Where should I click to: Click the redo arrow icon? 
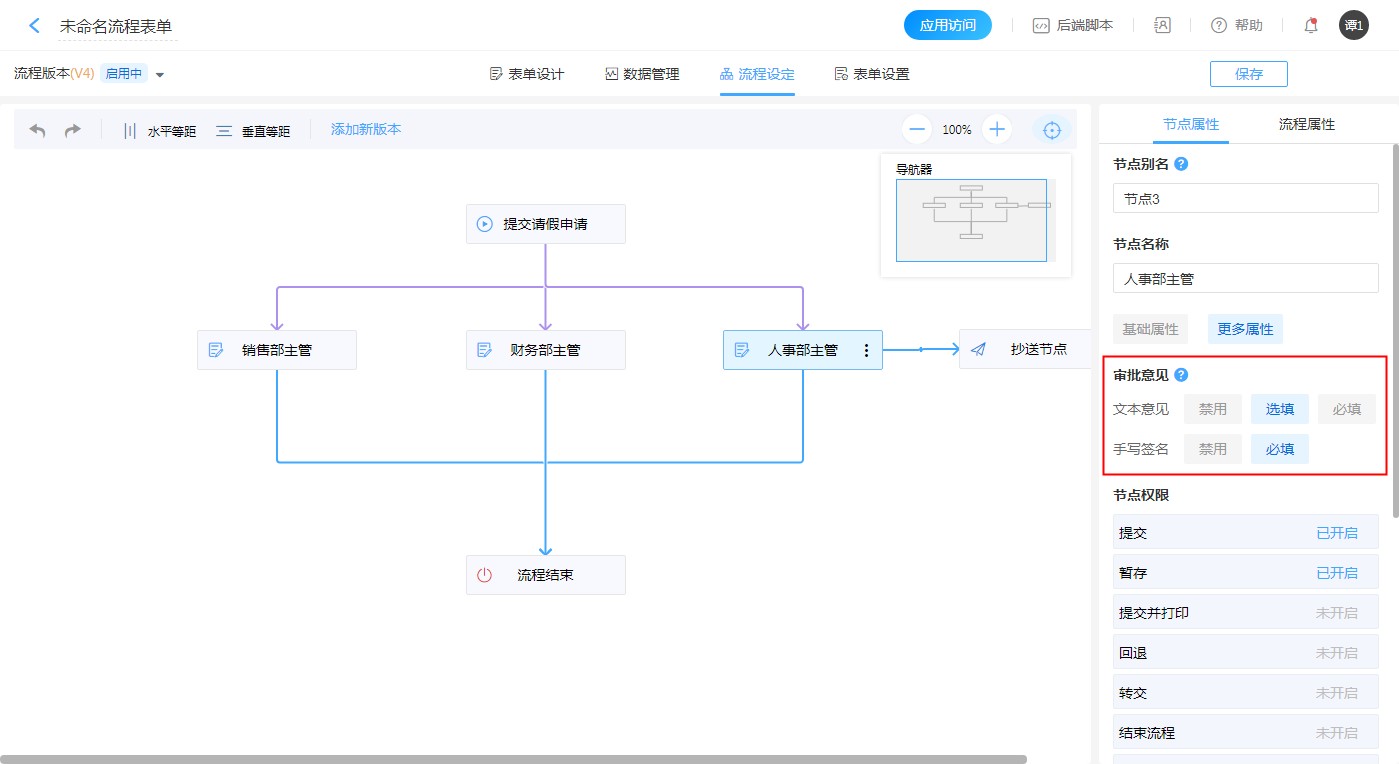72,130
